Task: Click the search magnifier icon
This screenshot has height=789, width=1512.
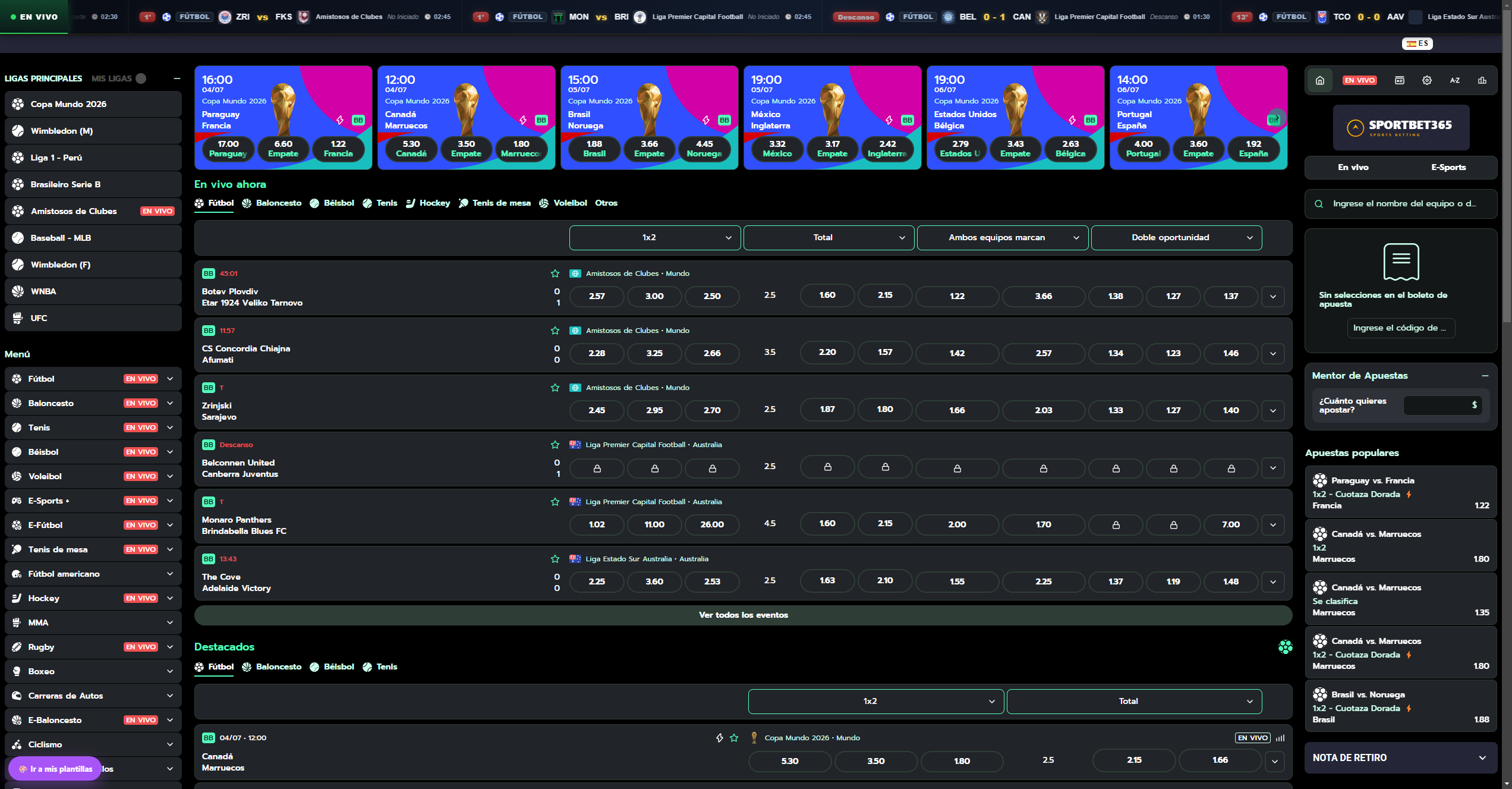Action: pos(1319,204)
